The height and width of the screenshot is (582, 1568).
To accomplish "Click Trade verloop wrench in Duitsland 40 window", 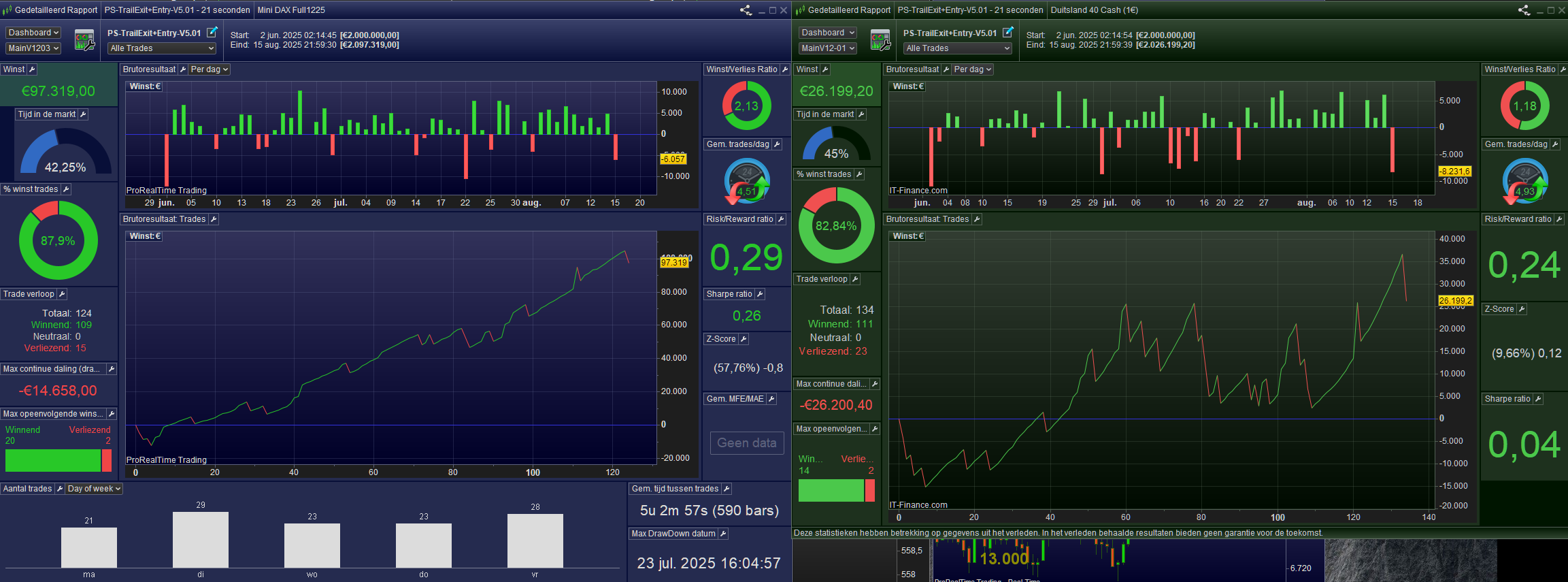I will (855, 279).
